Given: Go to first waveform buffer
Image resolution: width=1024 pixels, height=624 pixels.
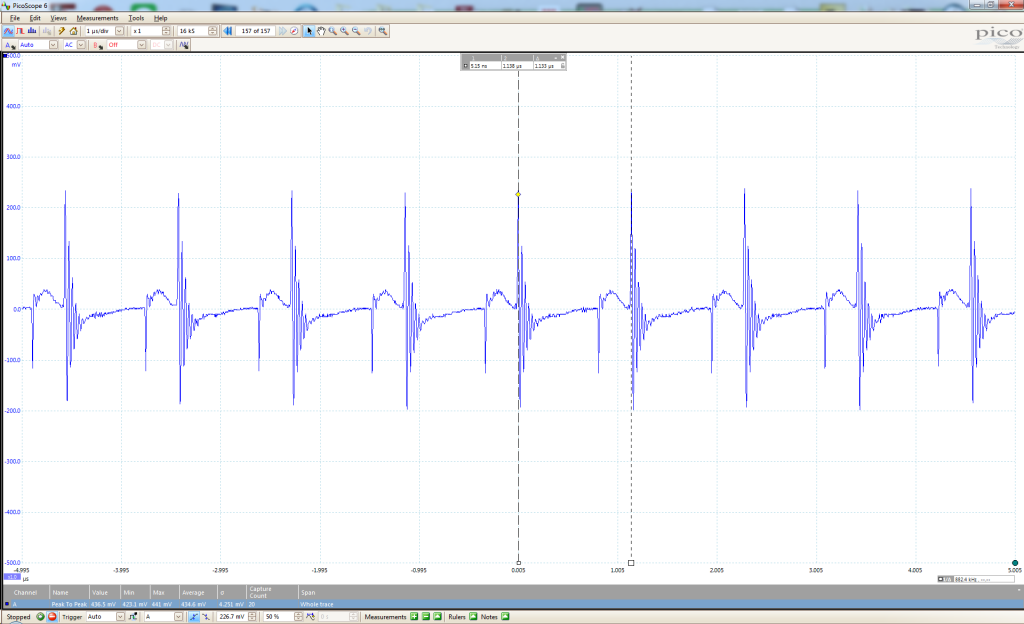Looking at the screenshot, I should point(228,31).
